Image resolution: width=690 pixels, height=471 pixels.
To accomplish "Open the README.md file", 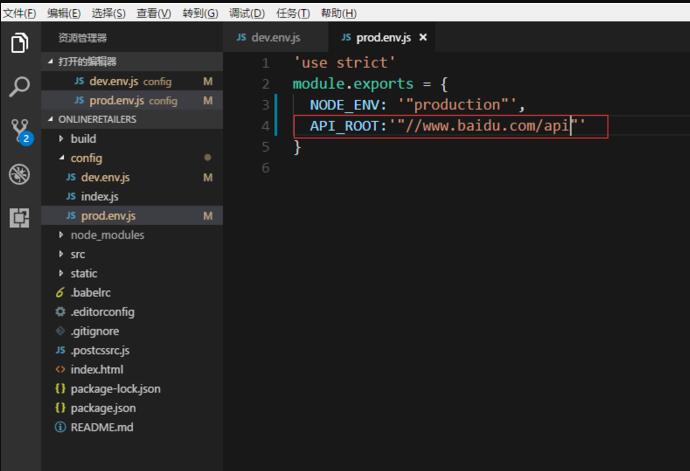I will click(132, 427).
